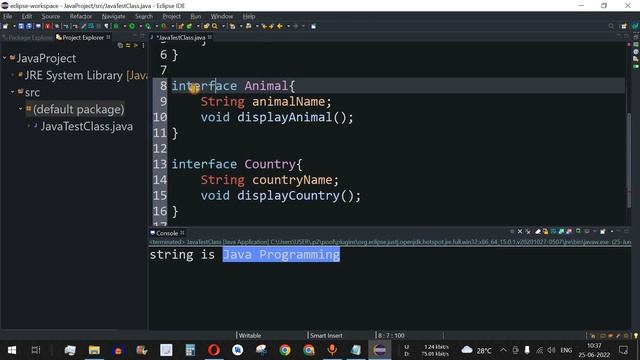The image size is (640, 360).
Task: Click Remove Launch X icon in Console
Action: pyautogui.click(x=520, y=231)
